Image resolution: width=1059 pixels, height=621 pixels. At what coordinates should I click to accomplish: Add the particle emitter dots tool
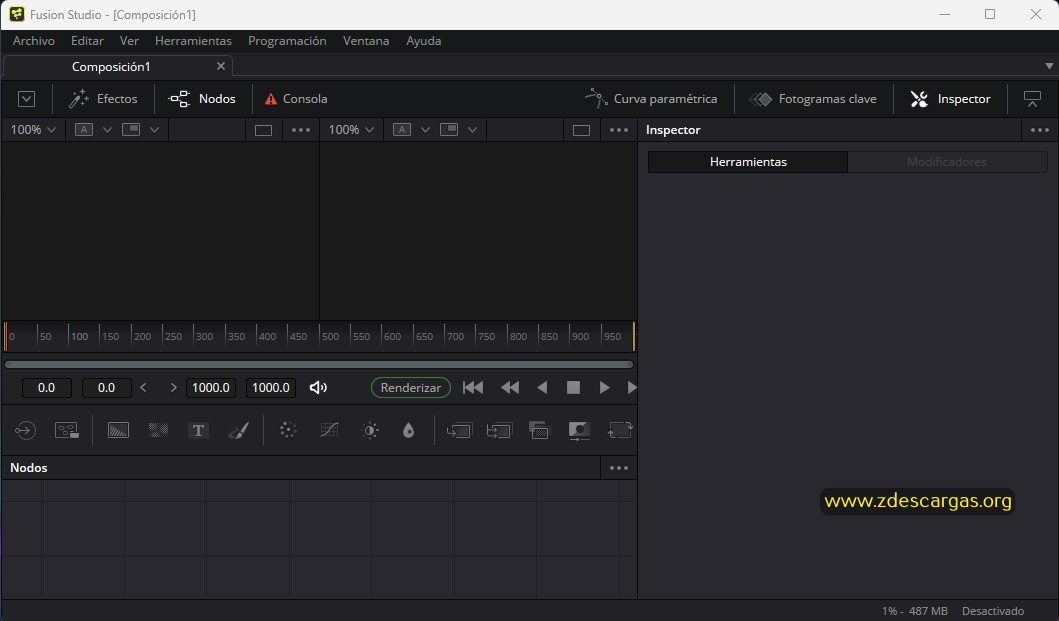click(x=288, y=430)
